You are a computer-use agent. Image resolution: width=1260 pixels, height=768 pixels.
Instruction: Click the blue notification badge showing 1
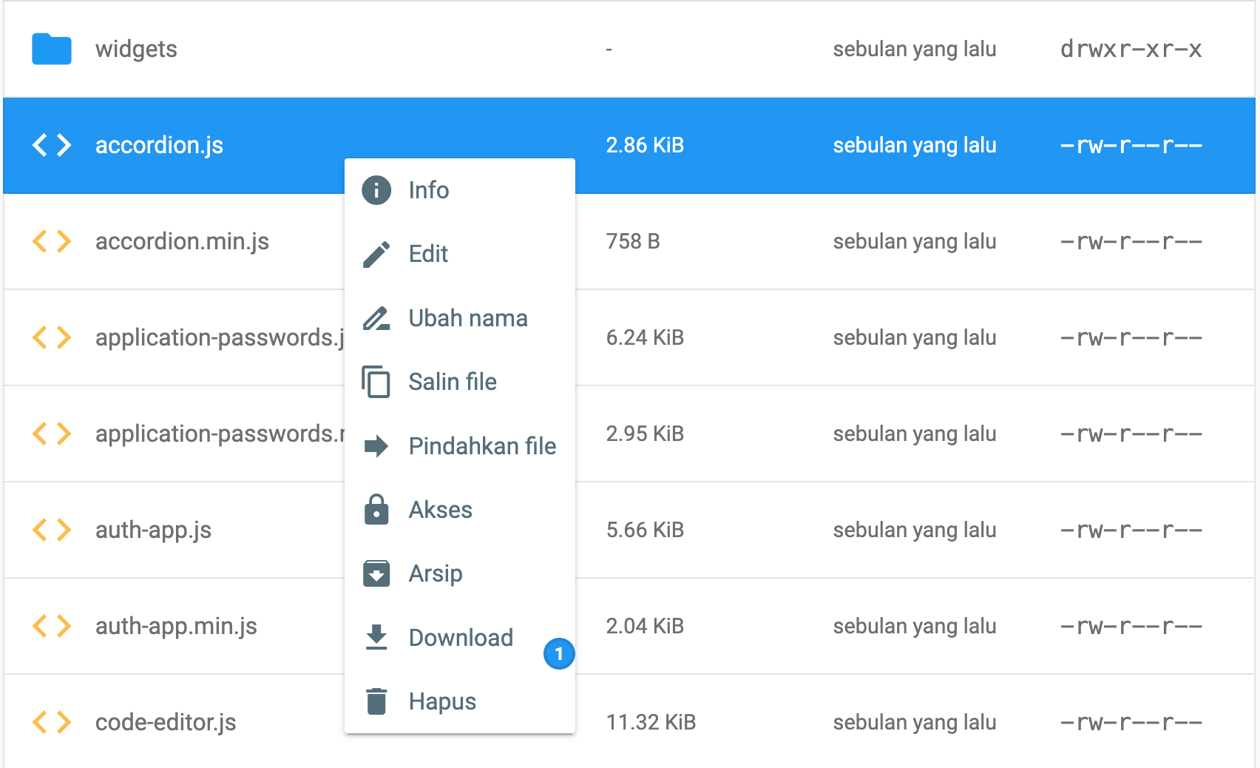tap(560, 655)
